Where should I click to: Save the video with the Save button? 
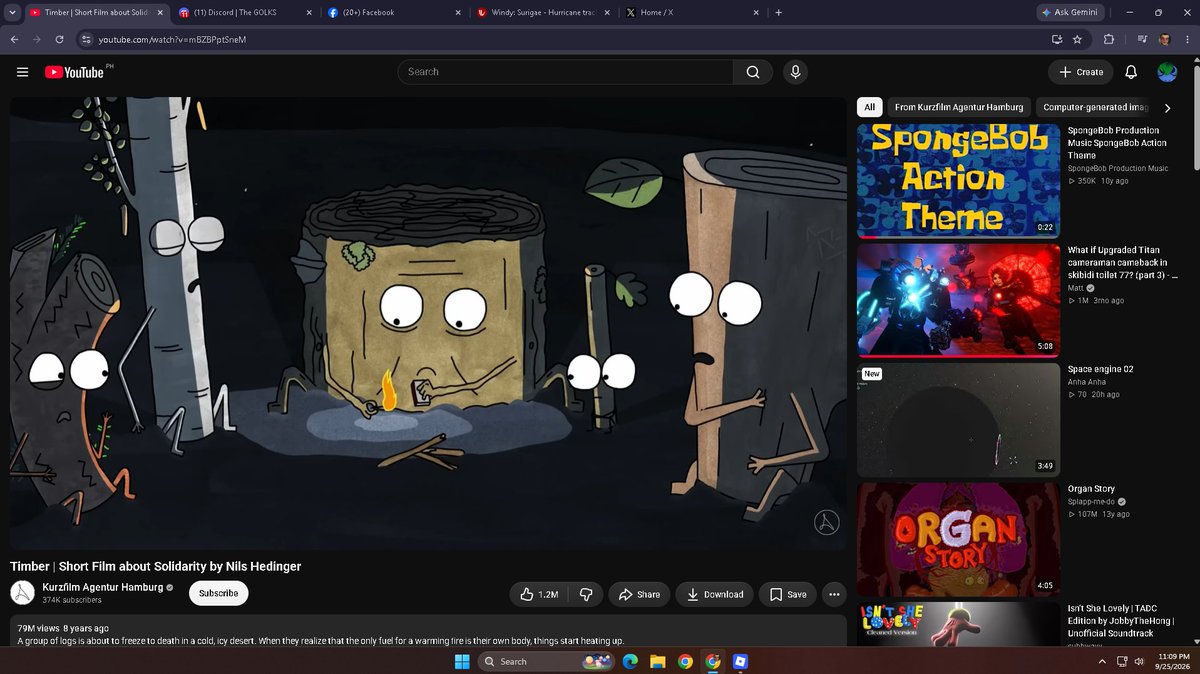click(788, 594)
